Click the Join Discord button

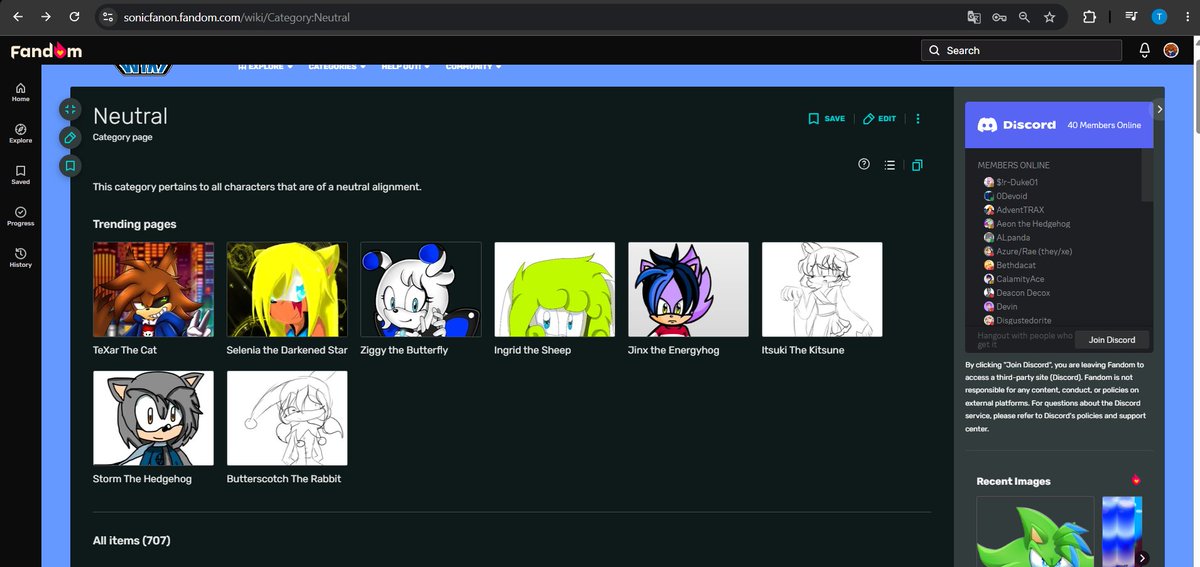pos(1111,340)
